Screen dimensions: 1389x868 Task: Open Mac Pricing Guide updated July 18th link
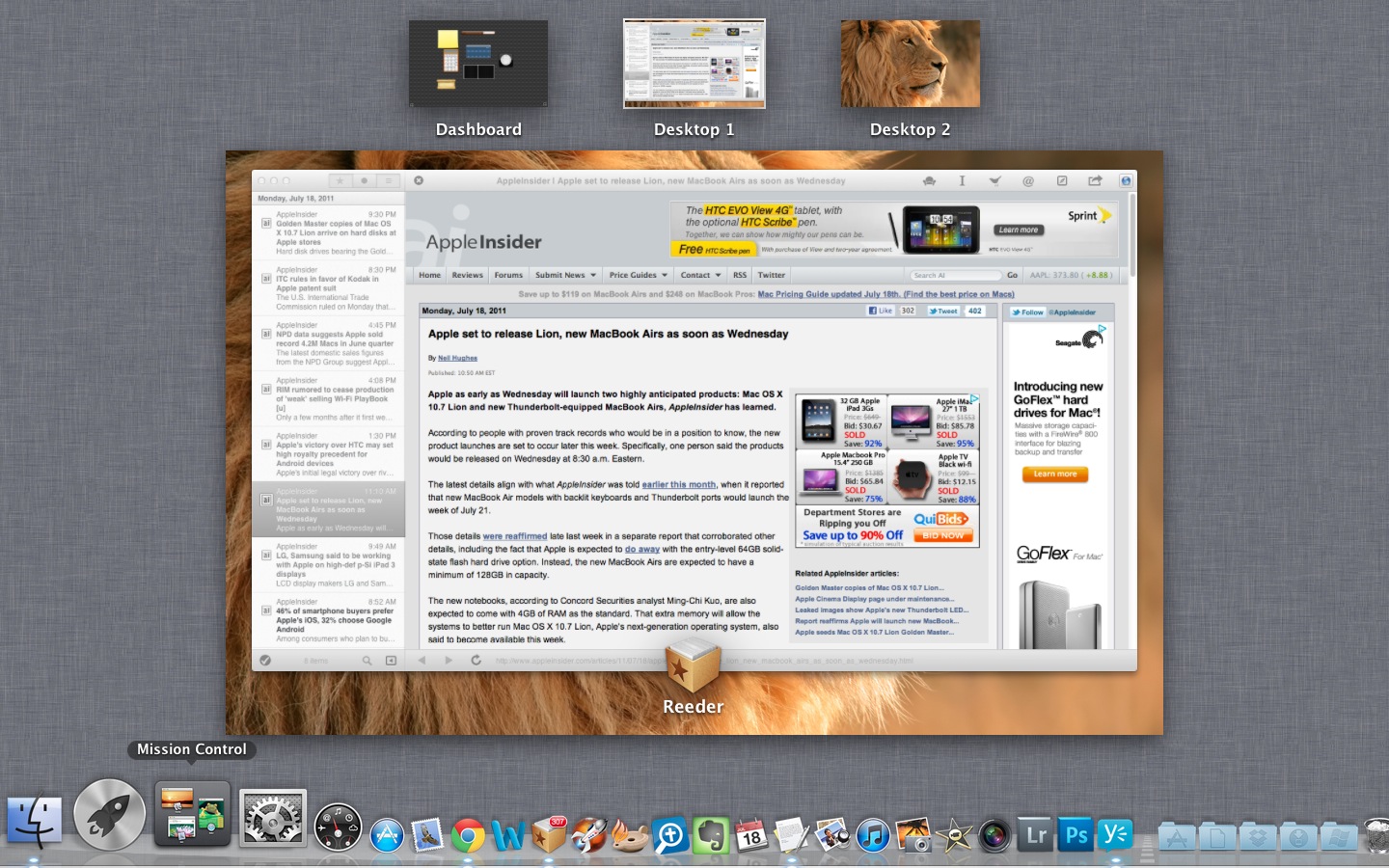click(x=885, y=294)
